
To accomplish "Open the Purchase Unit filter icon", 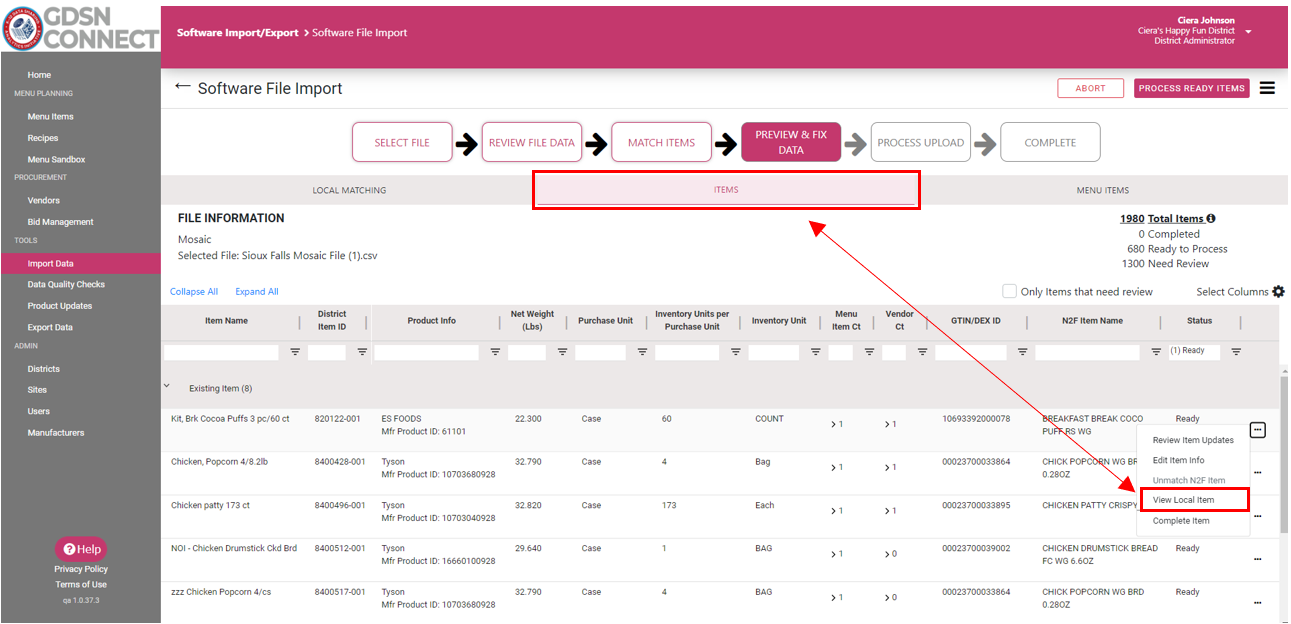I will (642, 352).
